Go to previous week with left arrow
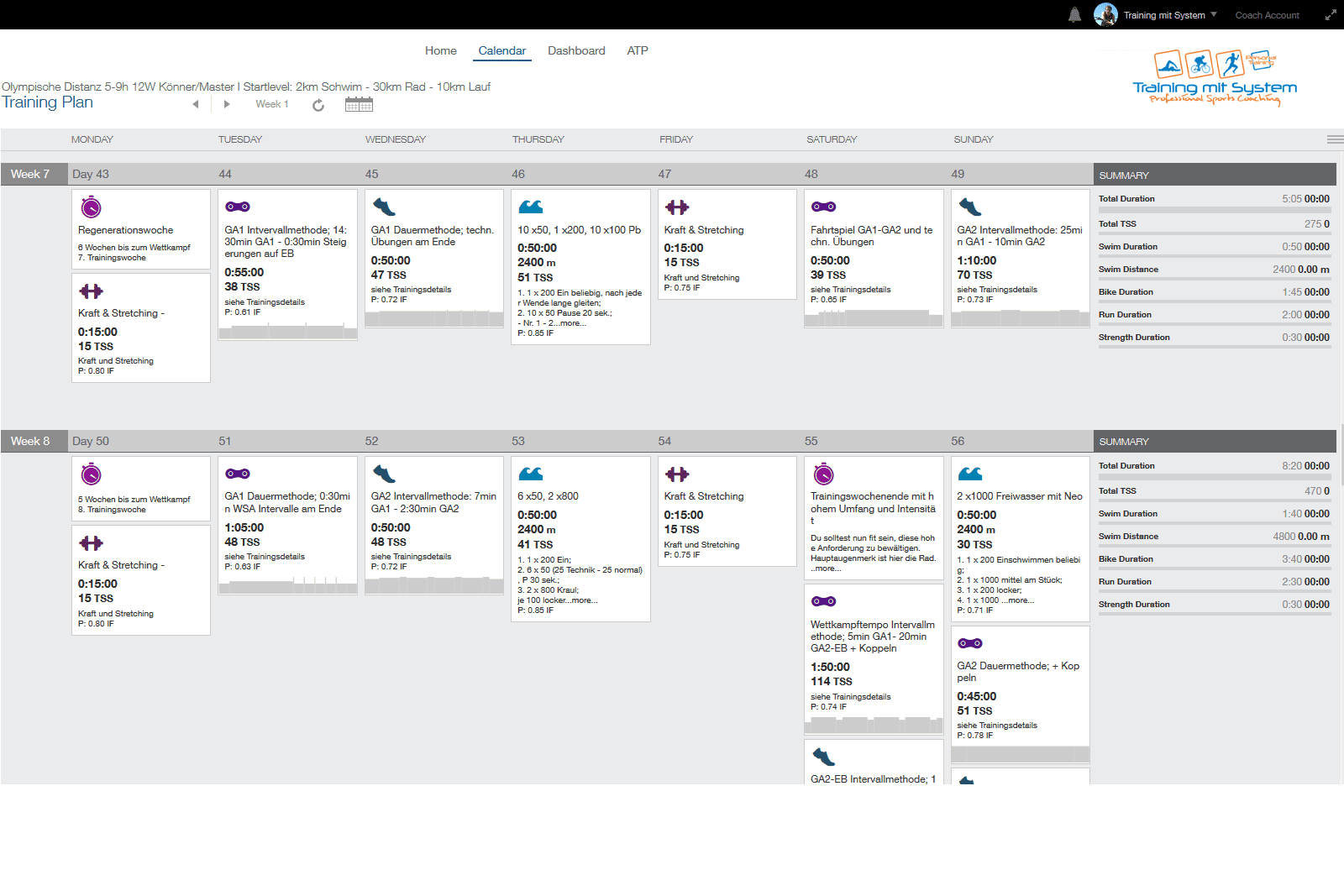Image resolution: width=1344 pixels, height=896 pixels. click(196, 104)
